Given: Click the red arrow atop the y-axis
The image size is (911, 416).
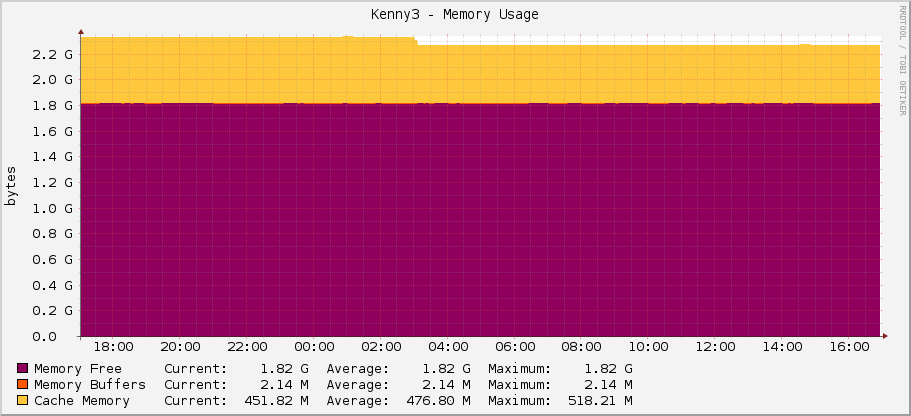Looking at the screenshot, I should (x=81, y=31).
